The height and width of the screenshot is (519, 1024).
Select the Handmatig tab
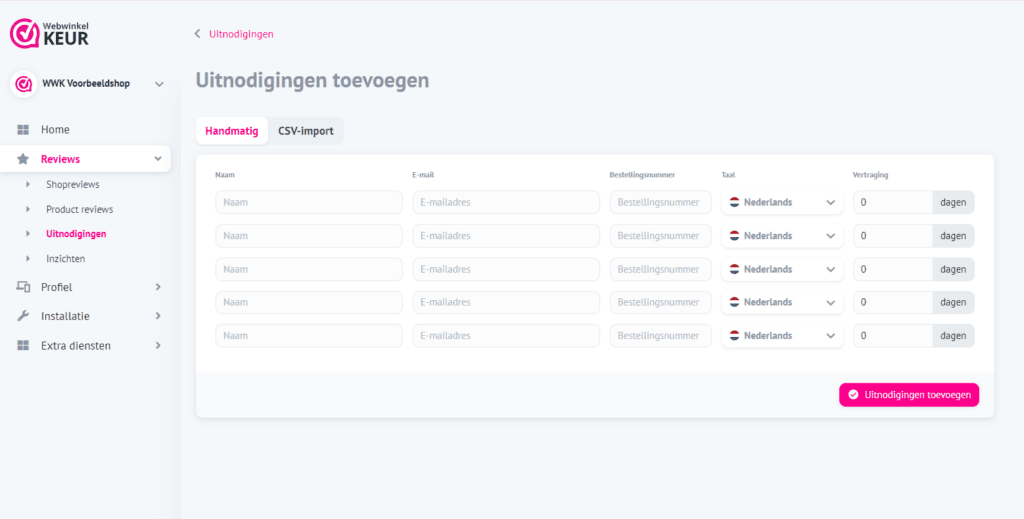click(x=231, y=131)
